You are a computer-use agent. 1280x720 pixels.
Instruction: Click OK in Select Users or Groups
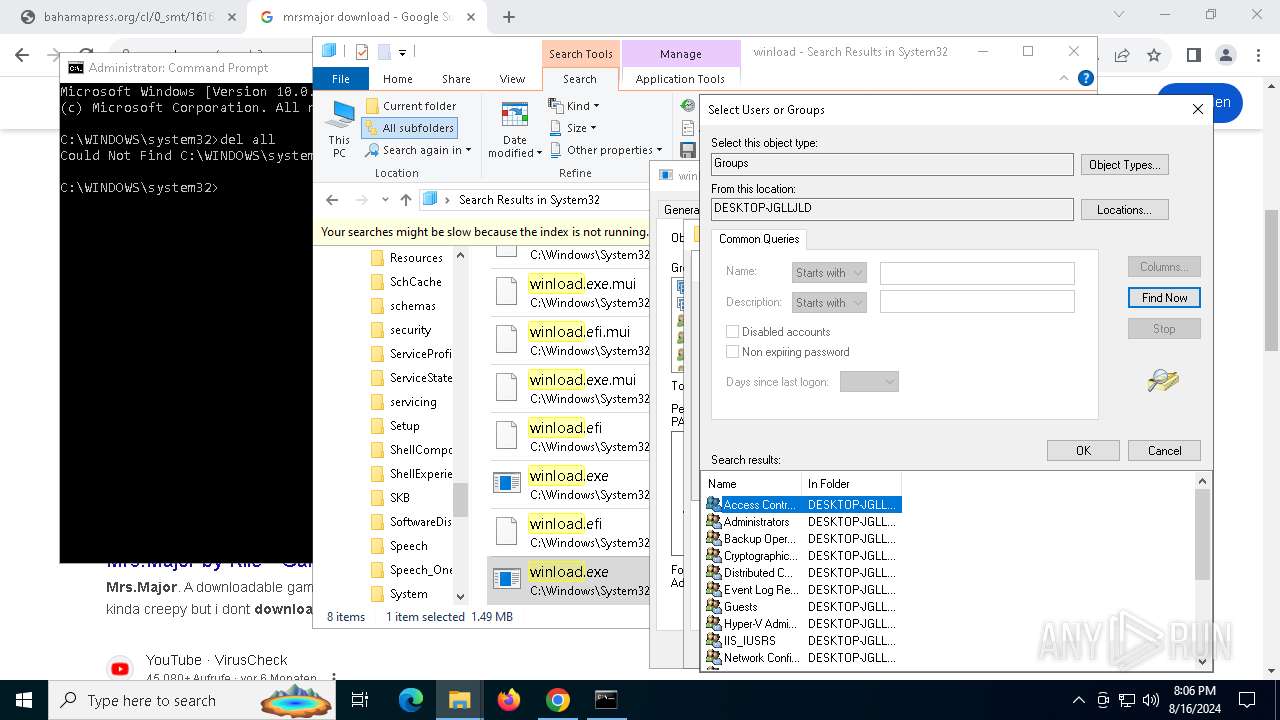point(1083,451)
